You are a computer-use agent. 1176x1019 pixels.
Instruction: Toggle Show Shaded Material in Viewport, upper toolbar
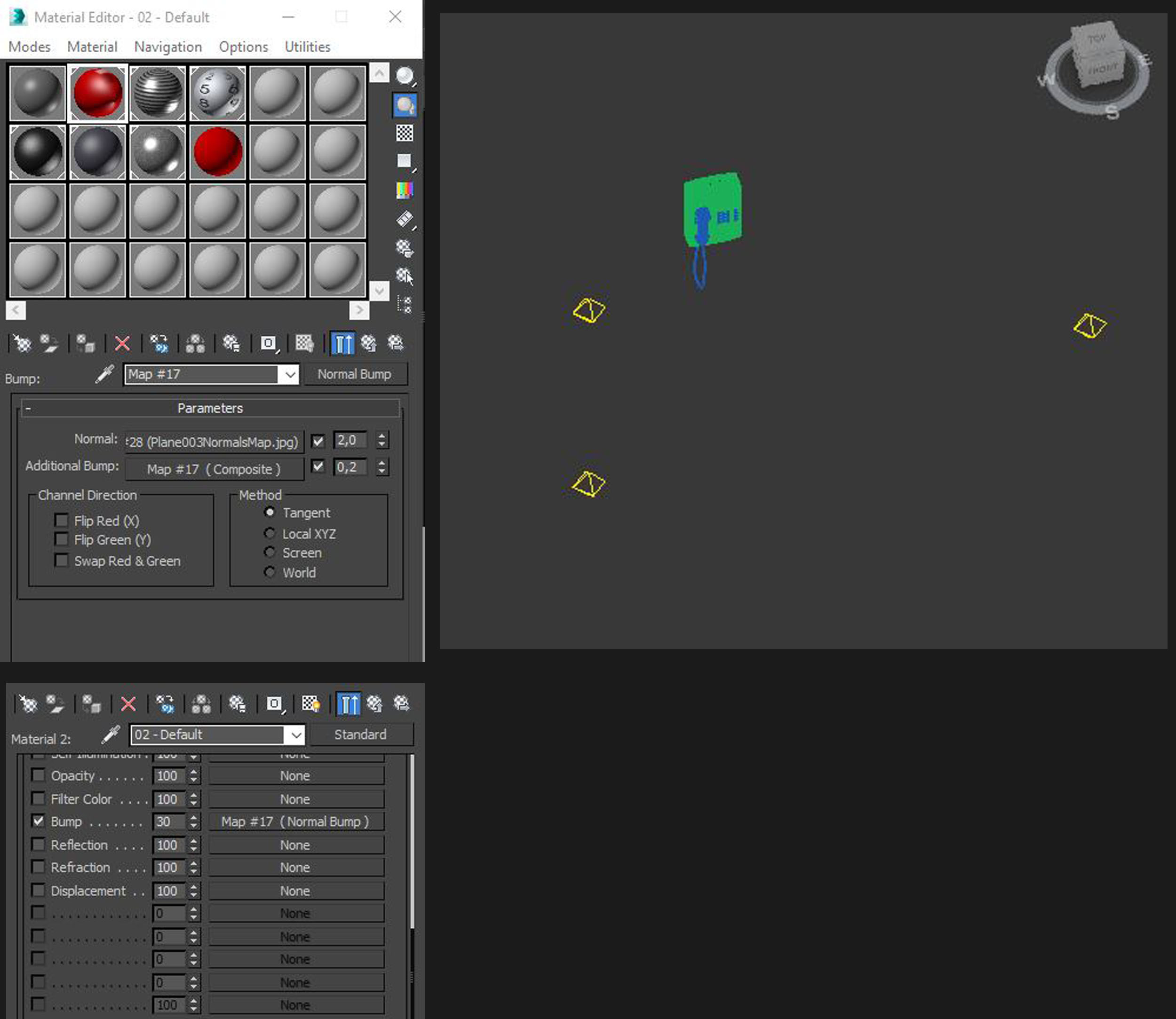click(304, 343)
